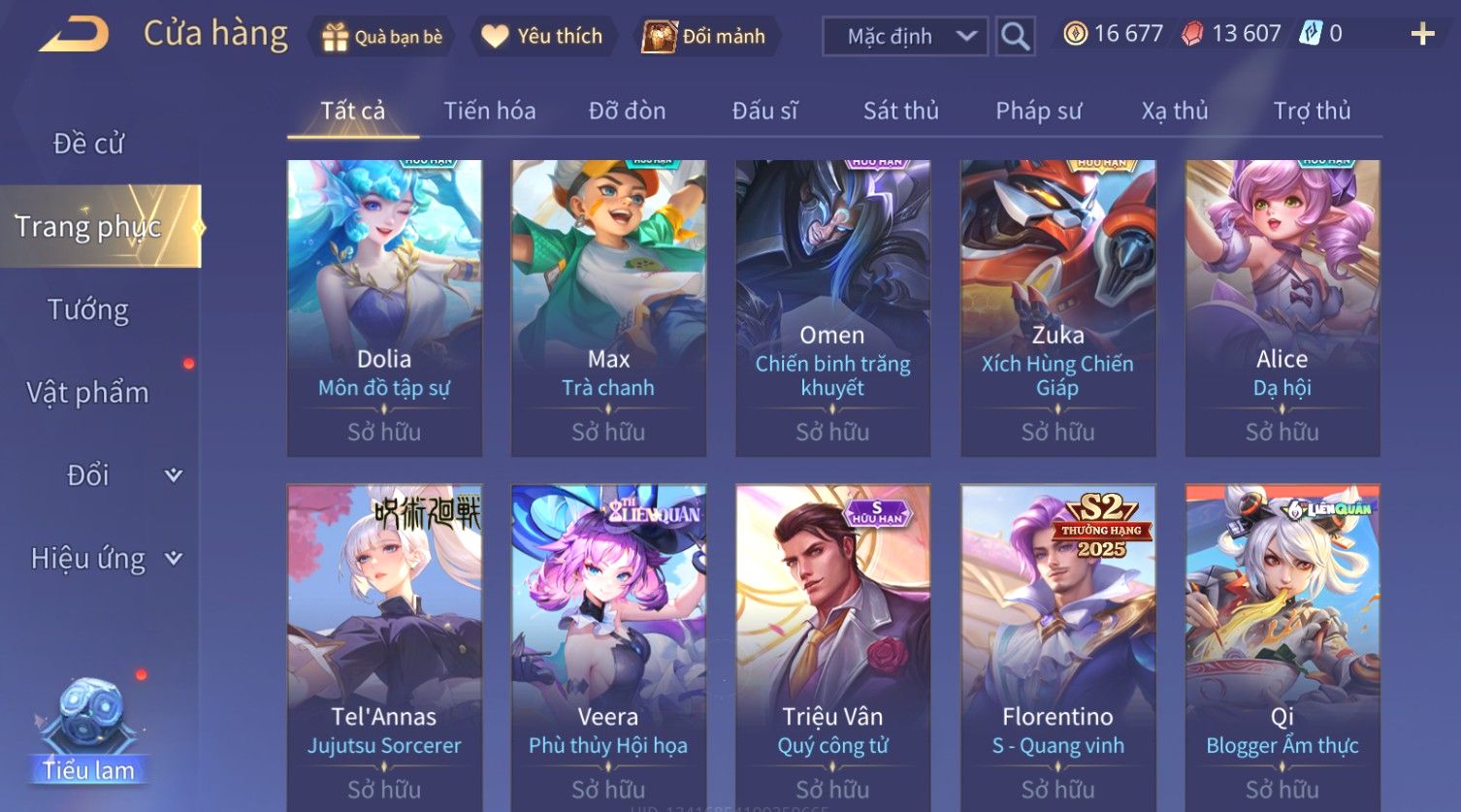The height and width of the screenshot is (812, 1461).
Task: Click the red gem currency icon
Action: [1192, 34]
